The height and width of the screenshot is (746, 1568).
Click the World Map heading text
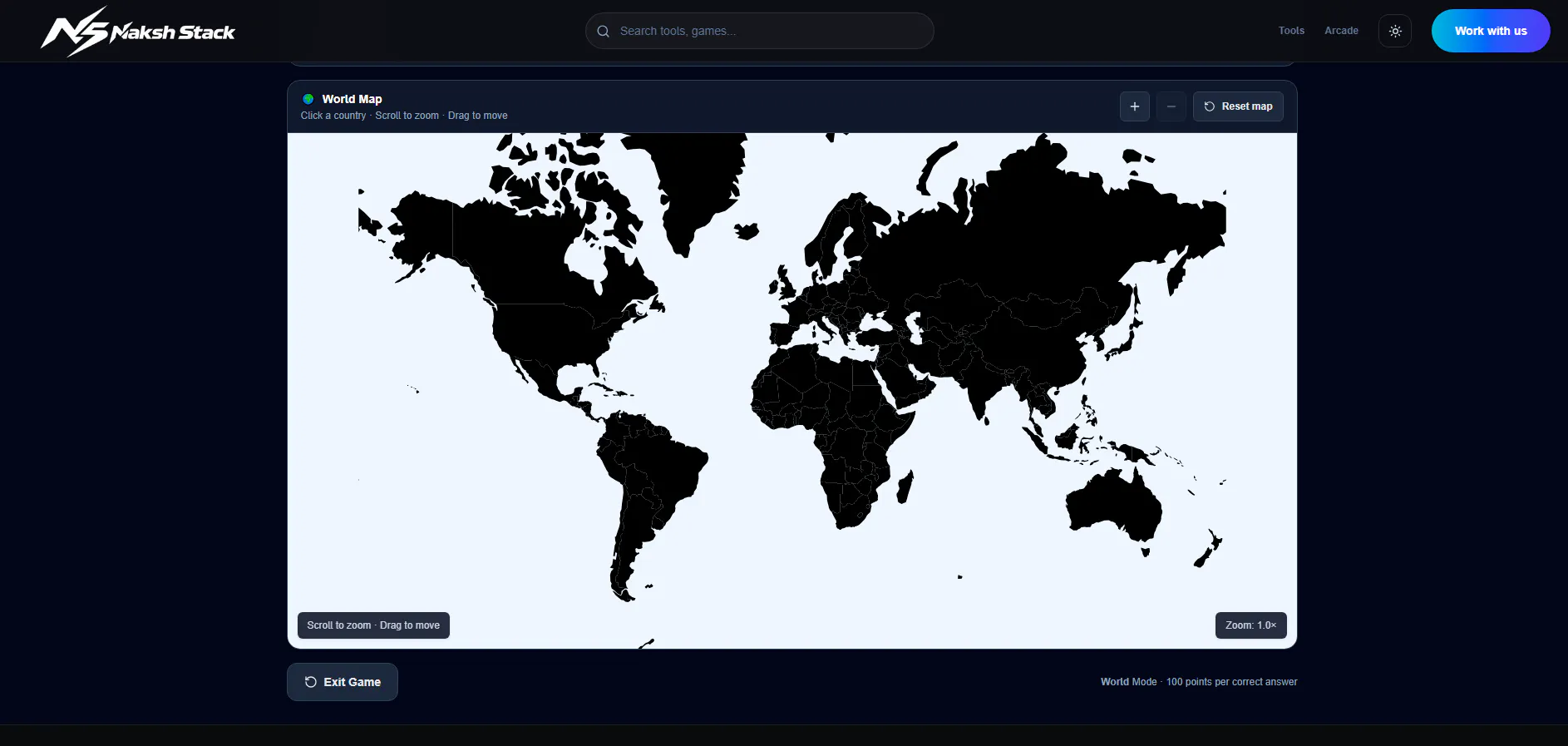353,99
